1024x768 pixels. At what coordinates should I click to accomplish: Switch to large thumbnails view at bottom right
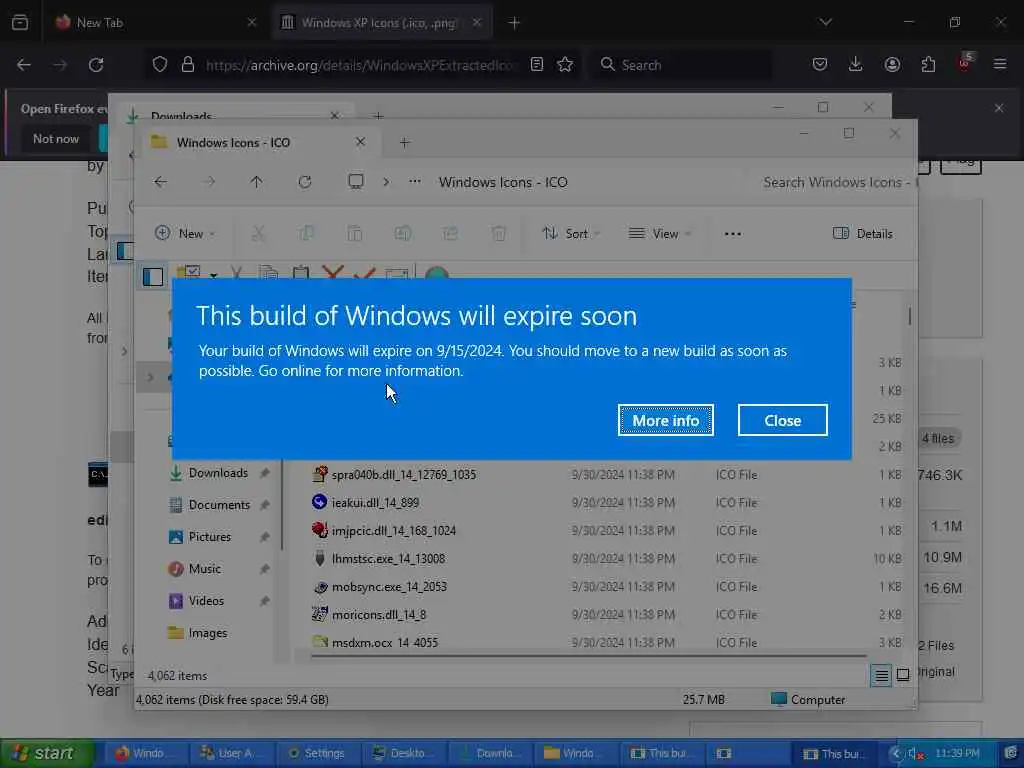(x=903, y=675)
